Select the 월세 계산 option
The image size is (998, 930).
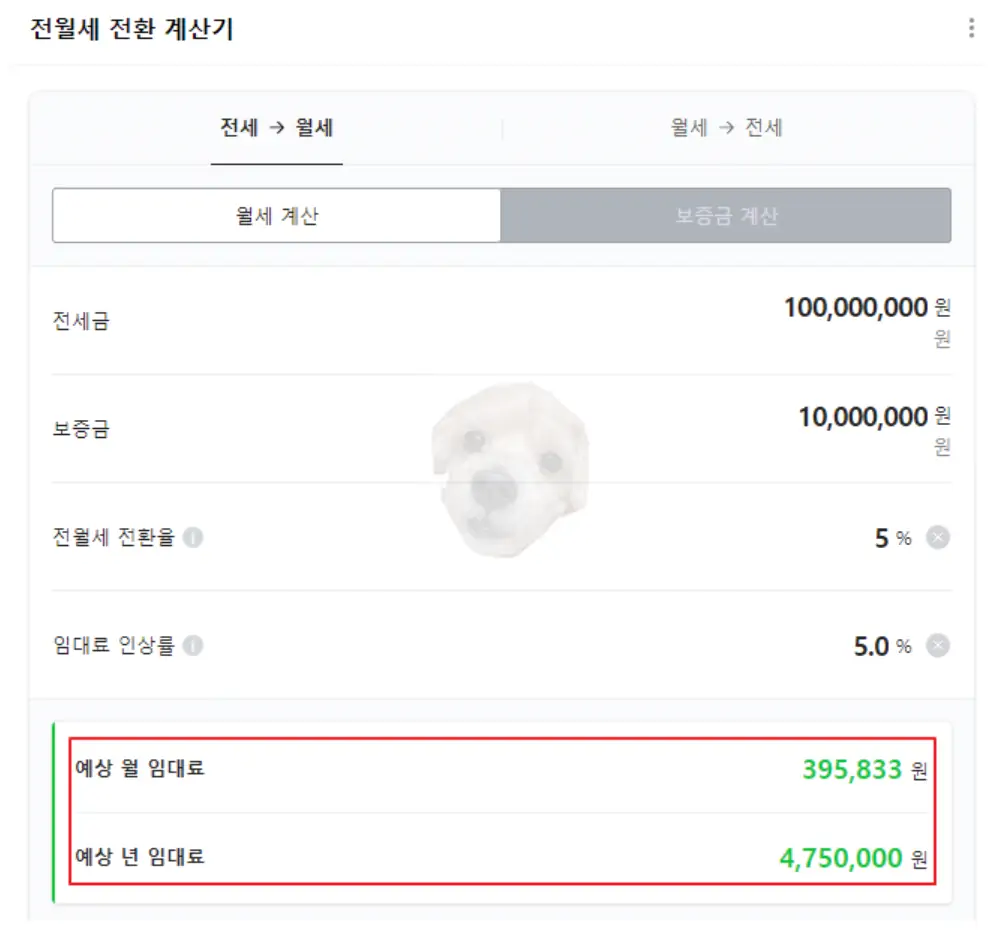click(276, 215)
